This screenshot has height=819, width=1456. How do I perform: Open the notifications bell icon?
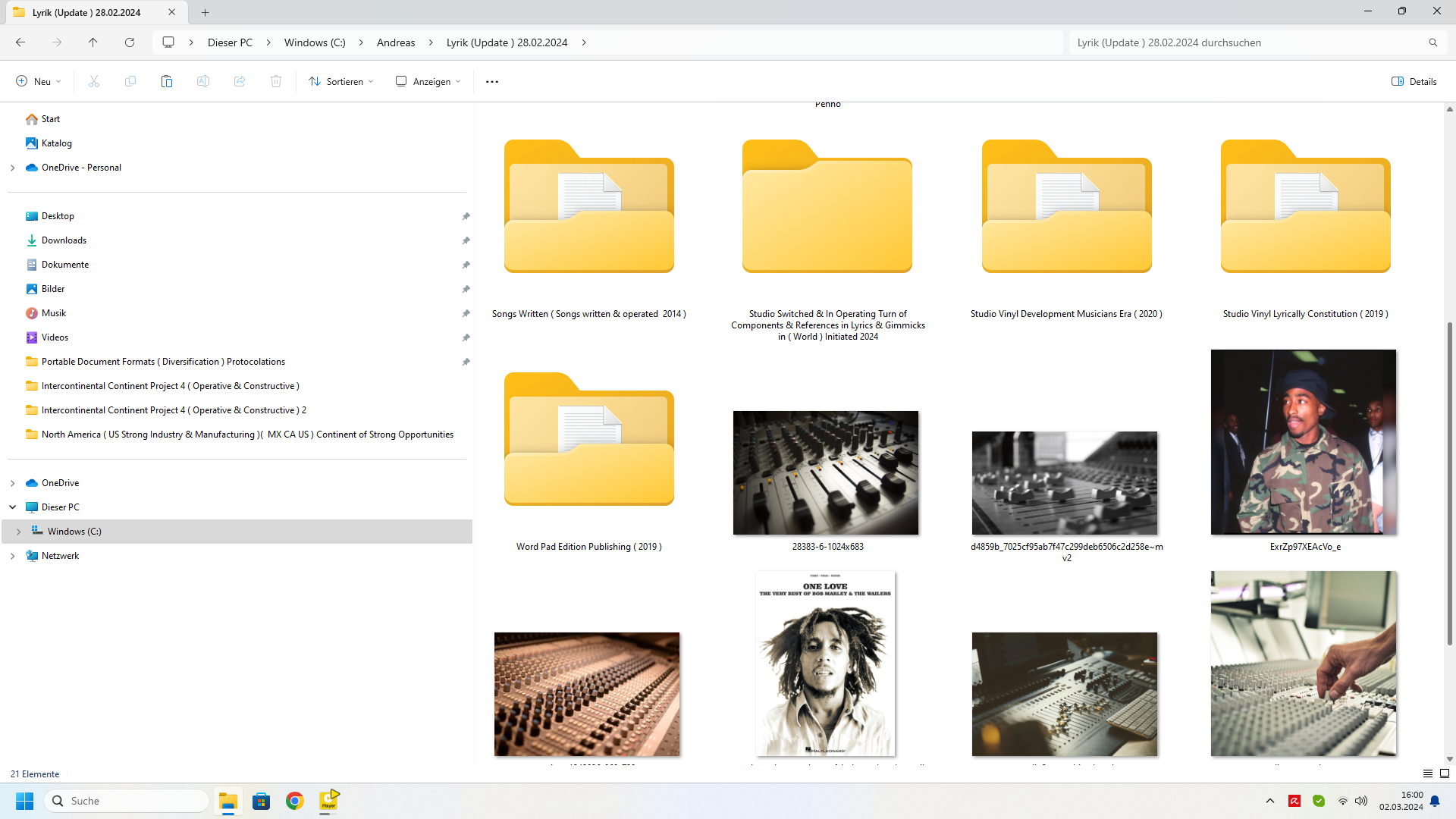click(1435, 801)
